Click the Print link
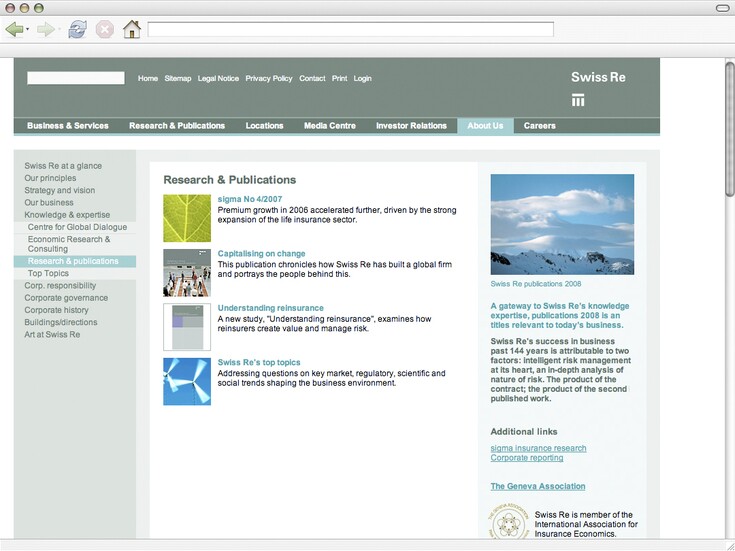The image size is (735, 551). coord(339,78)
